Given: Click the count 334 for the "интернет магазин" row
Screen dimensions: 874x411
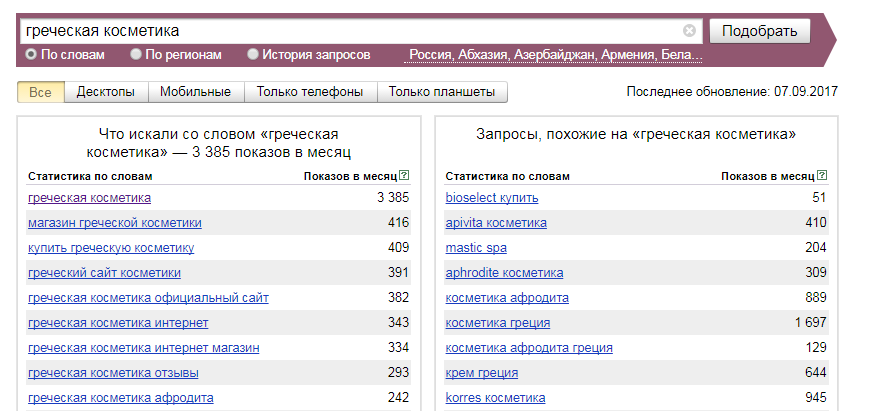Looking at the screenshot, I should point(399,347).
